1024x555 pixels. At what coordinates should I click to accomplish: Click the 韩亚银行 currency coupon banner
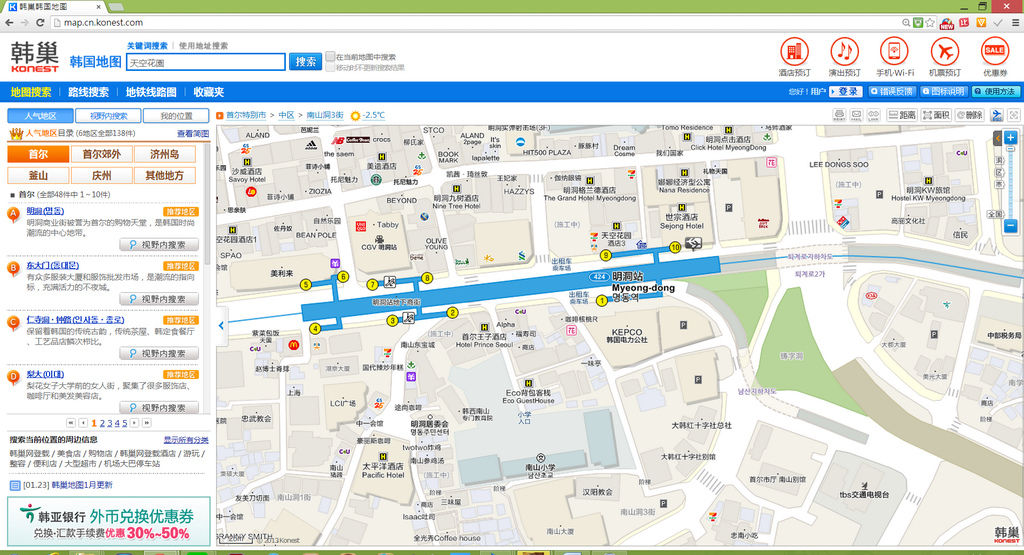click(x=108, y=522)
